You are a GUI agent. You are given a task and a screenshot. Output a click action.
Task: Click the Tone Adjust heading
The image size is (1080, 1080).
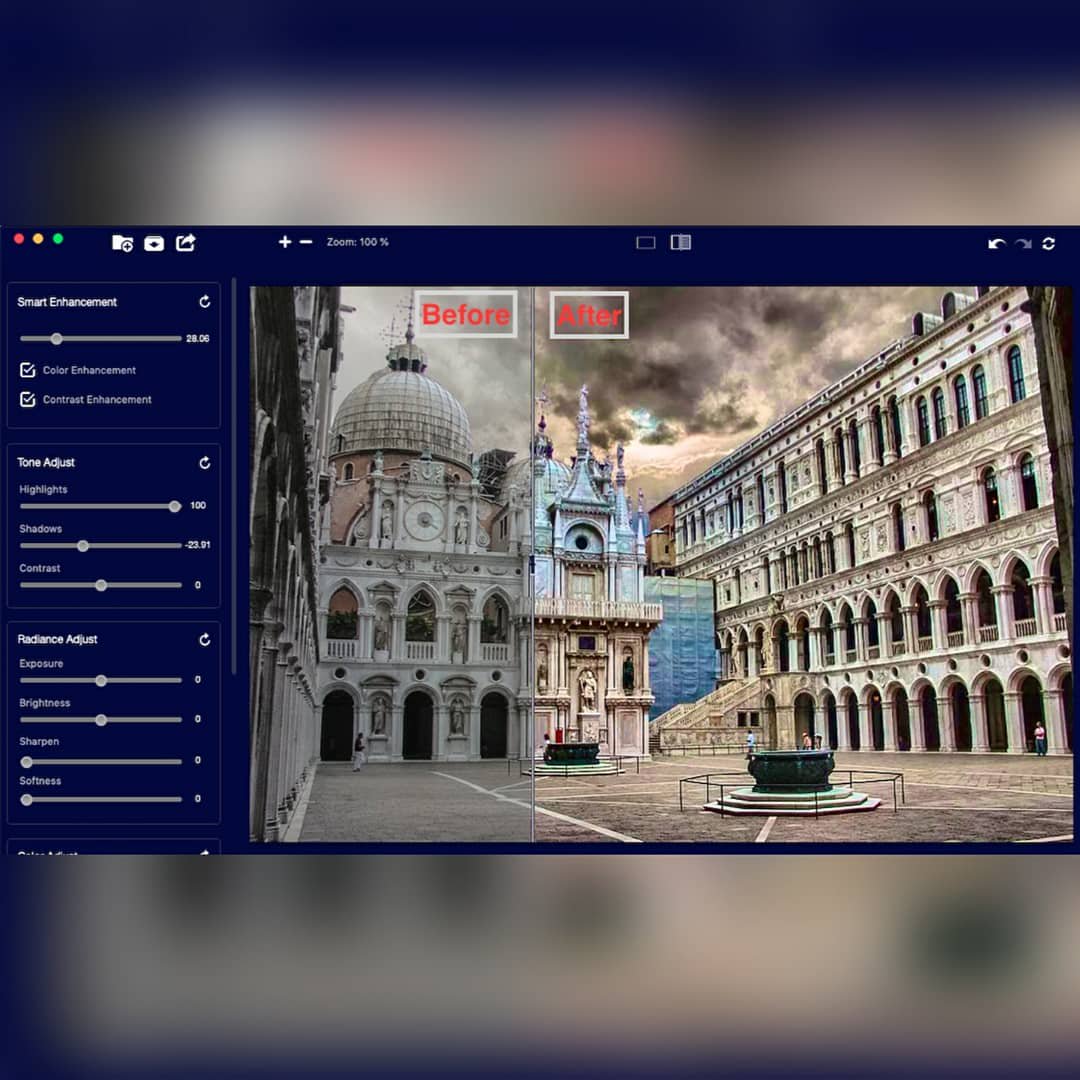pos(45,462)
